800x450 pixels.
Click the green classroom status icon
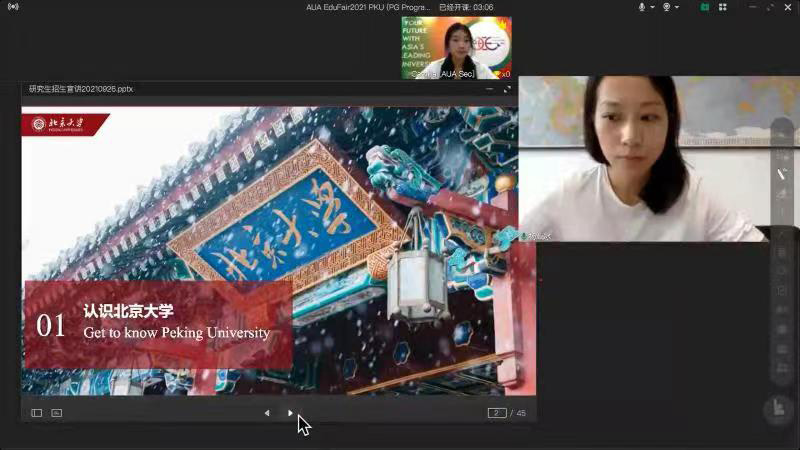pyautogui.click(x=705, y=7)
